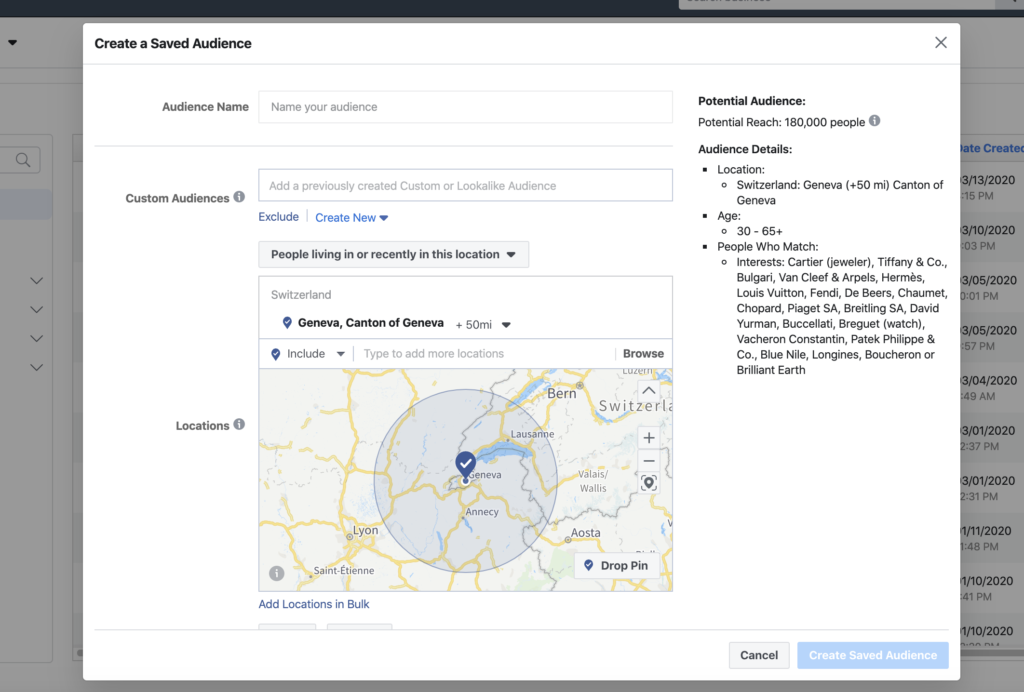1024x692 pixels.
Task: Click the Audience Name input field
Action: (465, 107)
